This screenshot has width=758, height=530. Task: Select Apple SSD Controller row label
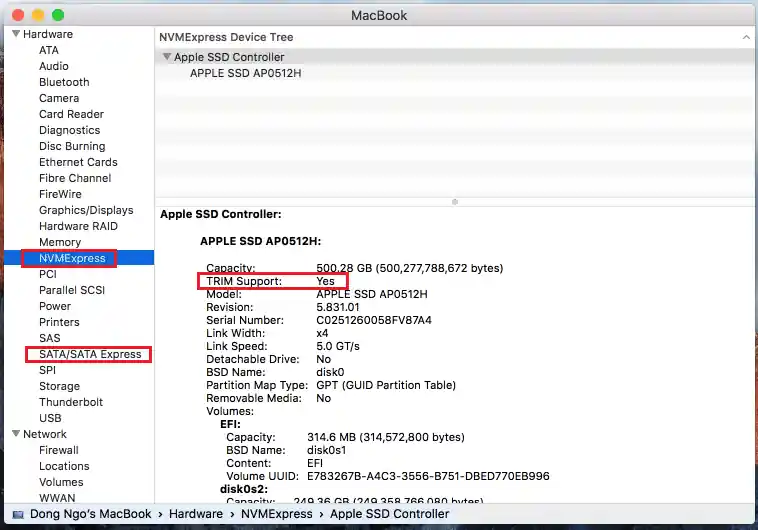229,57
